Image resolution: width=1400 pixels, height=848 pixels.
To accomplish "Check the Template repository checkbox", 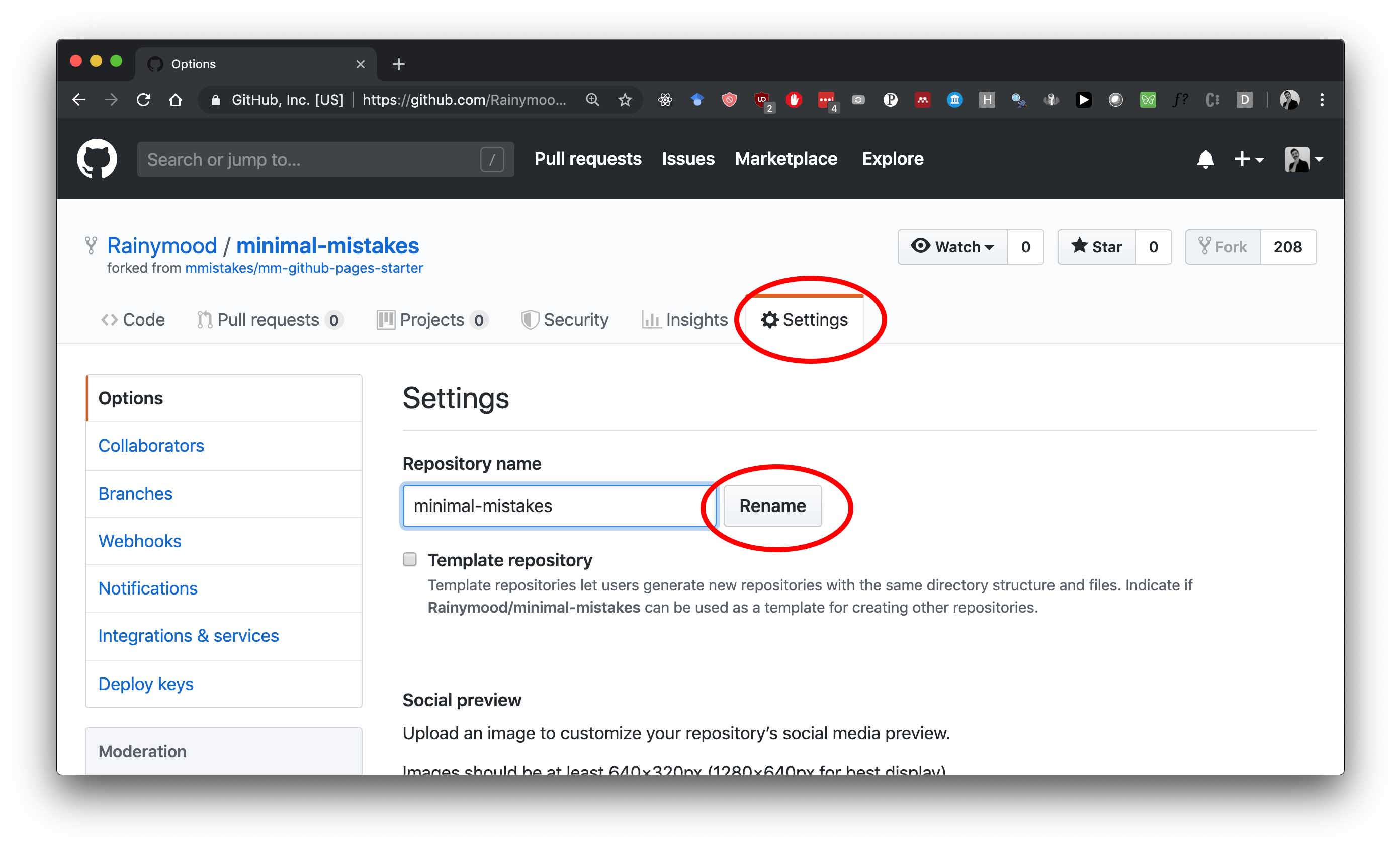I will [x=410, y=559].
